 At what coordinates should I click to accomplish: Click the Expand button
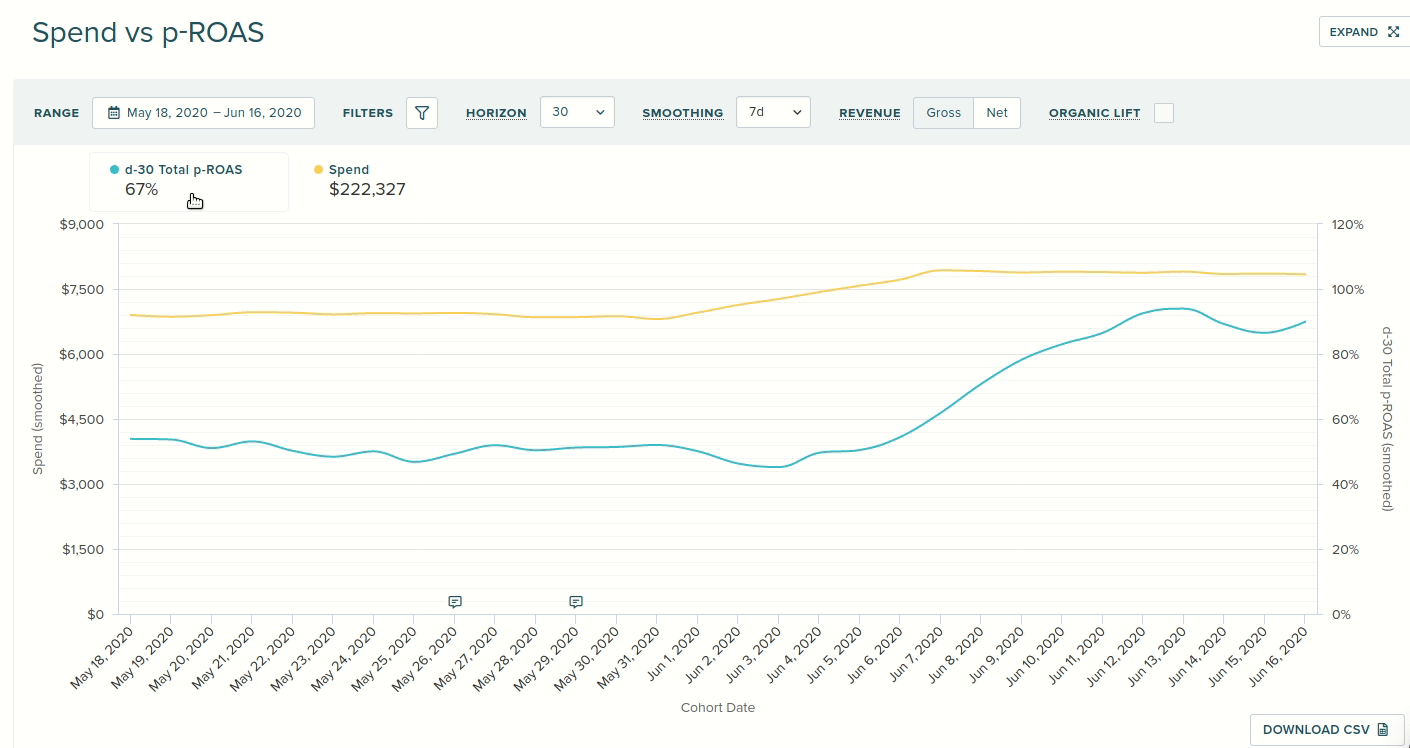point(1364,32)
